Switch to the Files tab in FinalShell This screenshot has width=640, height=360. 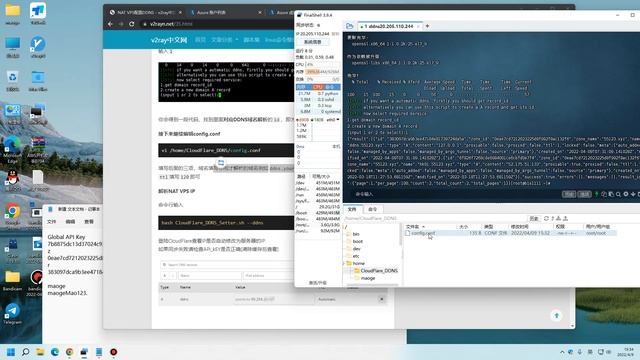(x=352, y=209)
